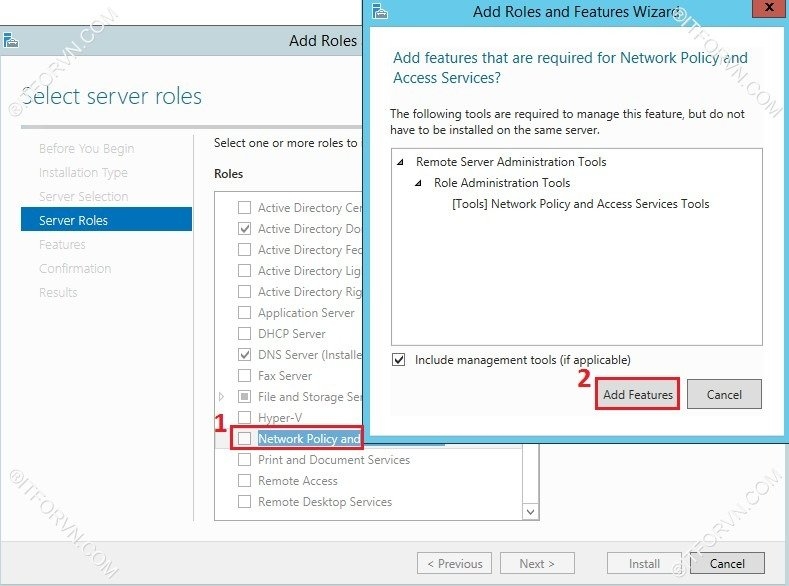Open the Server Roles wizard step

click(x=73, y=220)
